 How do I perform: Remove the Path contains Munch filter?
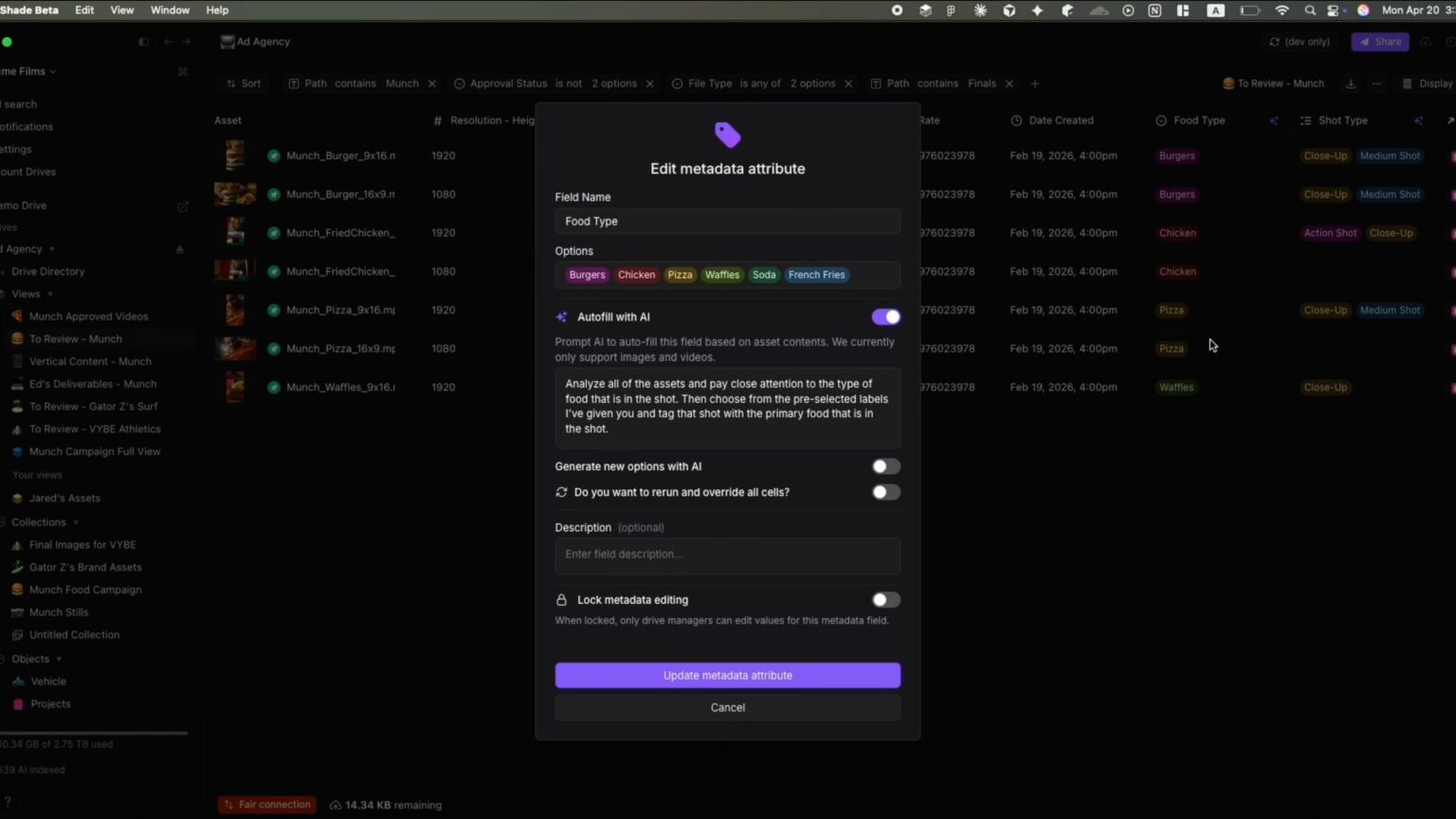tap(432, 83)
